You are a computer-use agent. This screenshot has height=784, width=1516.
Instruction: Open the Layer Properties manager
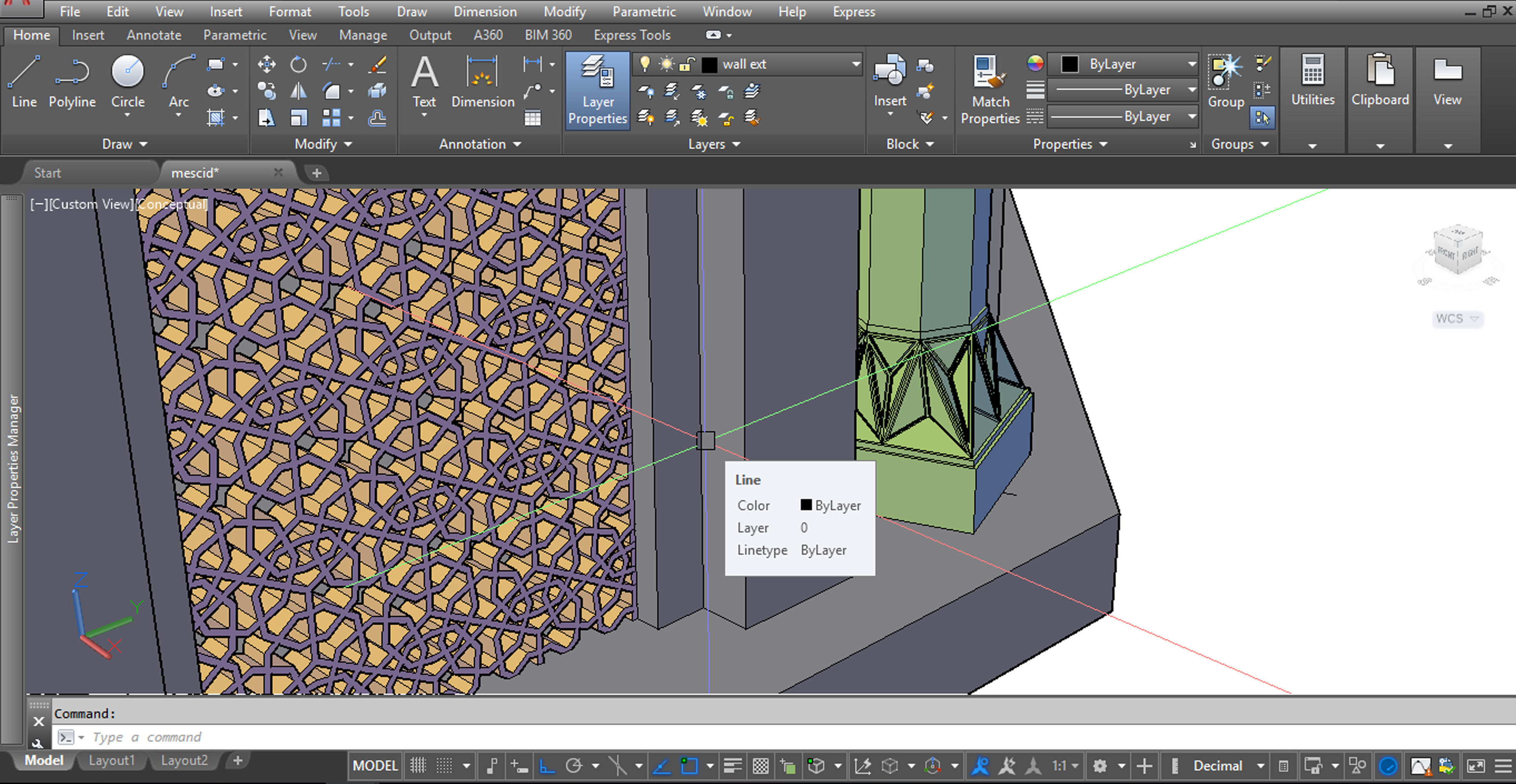(597, 91)
